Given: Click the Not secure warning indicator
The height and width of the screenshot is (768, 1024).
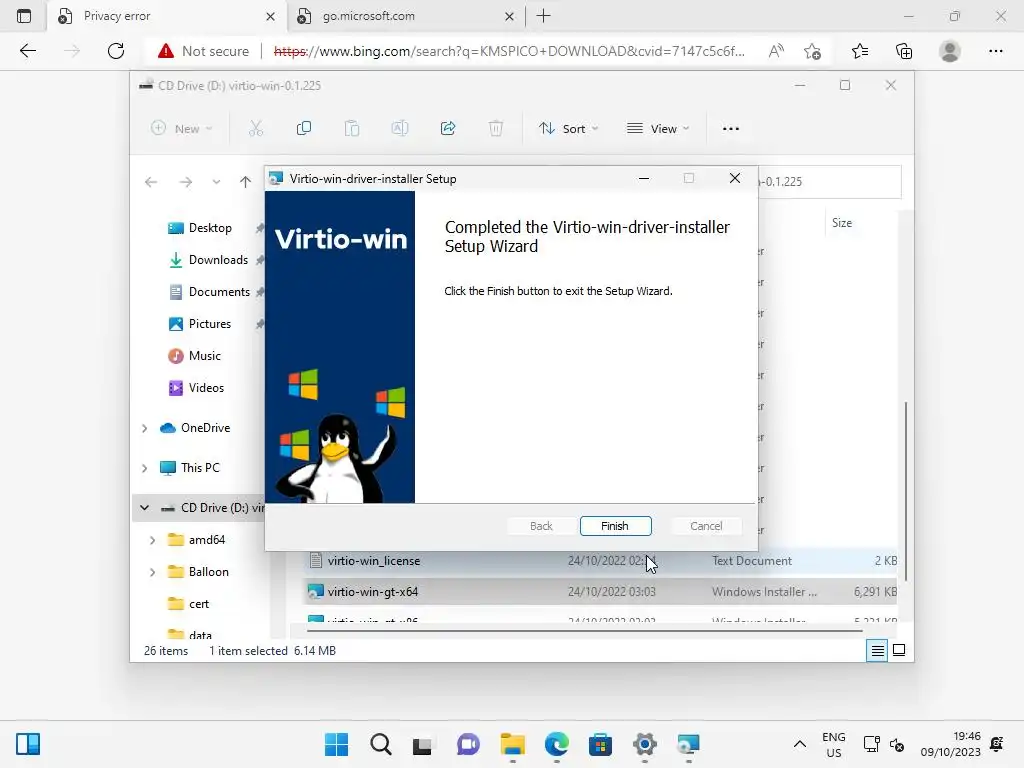Looking at the screenshot, I should tap(204, 51).
